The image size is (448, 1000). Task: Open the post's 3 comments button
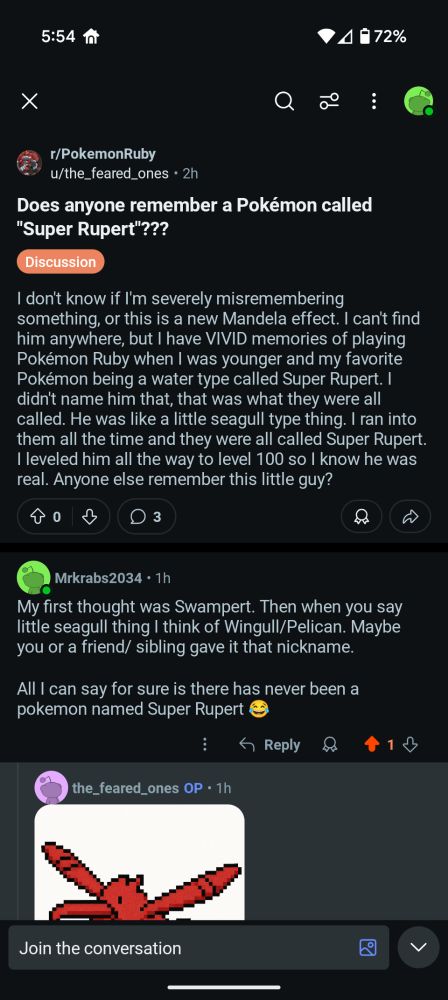[146, 517]
